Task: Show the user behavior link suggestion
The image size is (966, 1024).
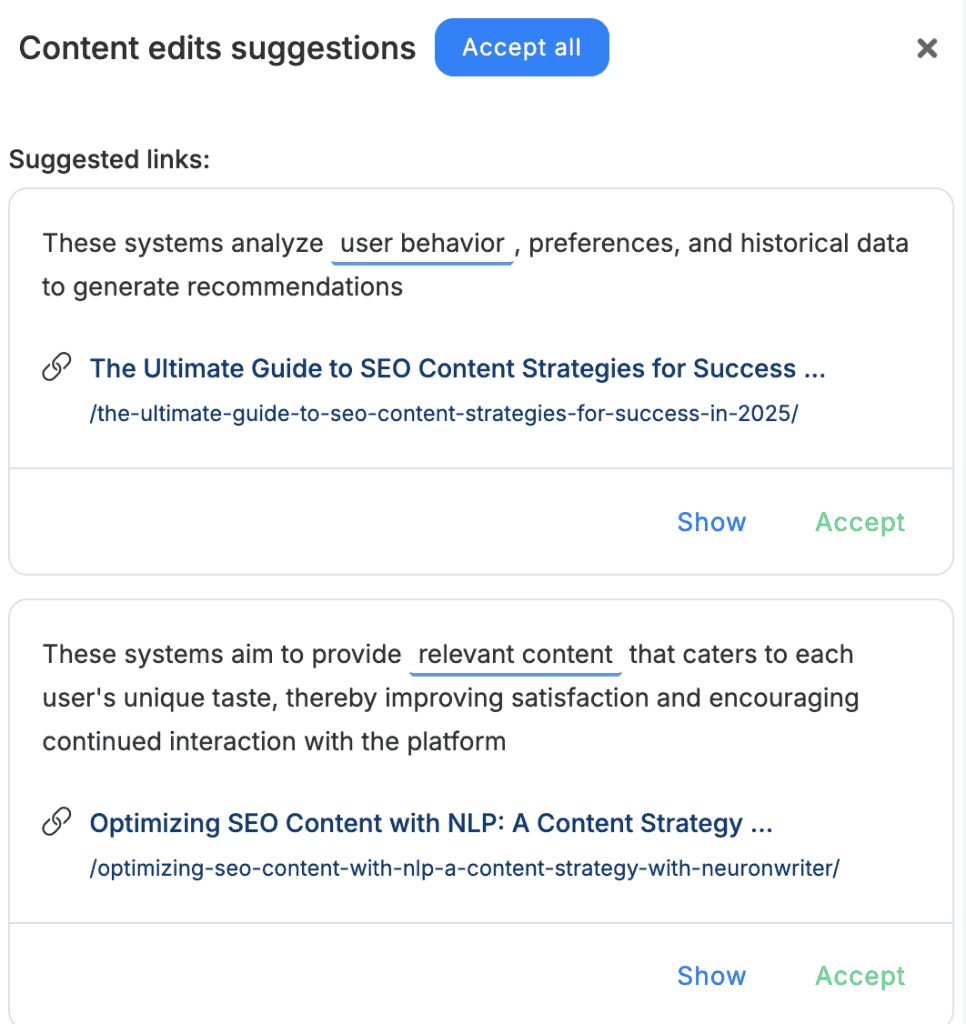Action: [711, 522]
